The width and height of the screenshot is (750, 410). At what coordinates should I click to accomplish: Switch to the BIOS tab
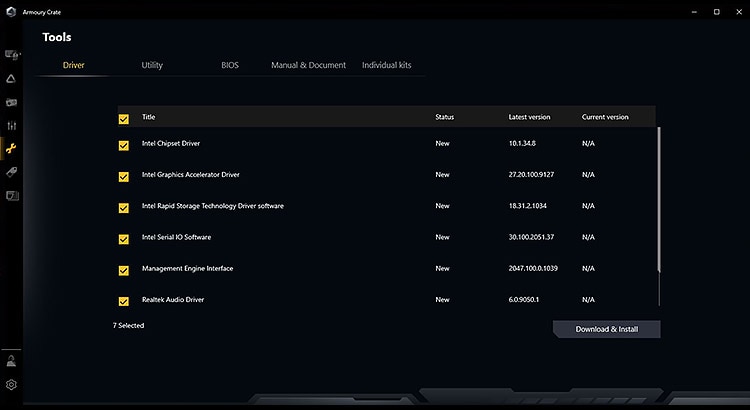230,65
